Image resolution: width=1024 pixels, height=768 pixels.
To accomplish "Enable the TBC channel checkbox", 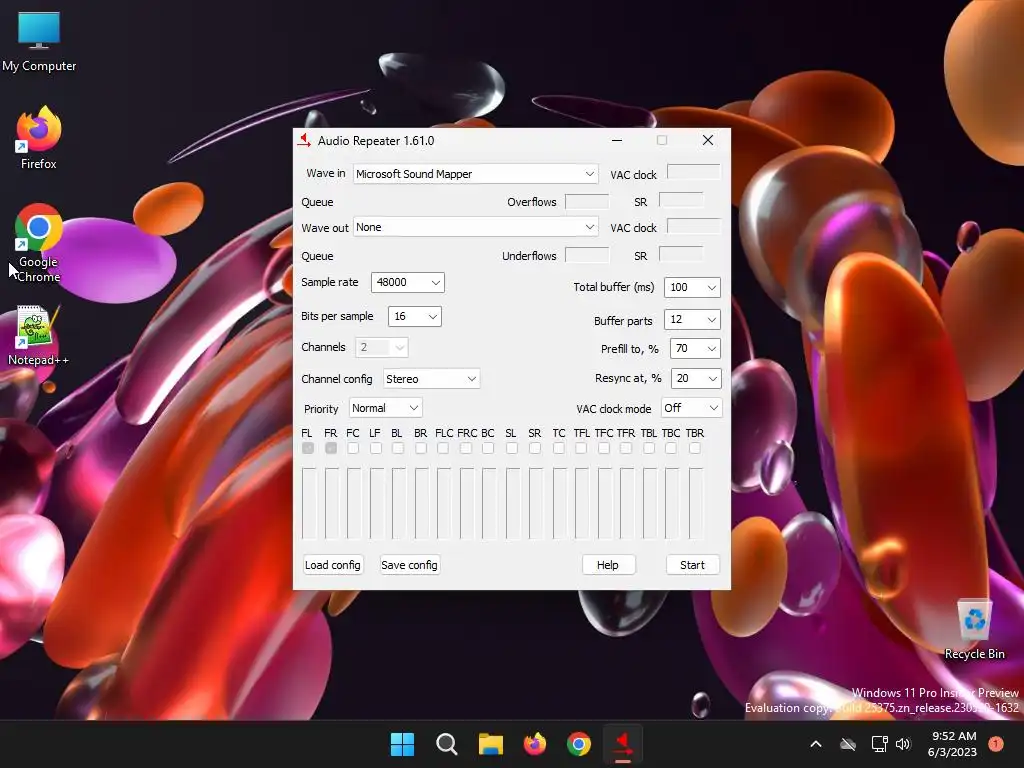I will click(x=671, y=448).
